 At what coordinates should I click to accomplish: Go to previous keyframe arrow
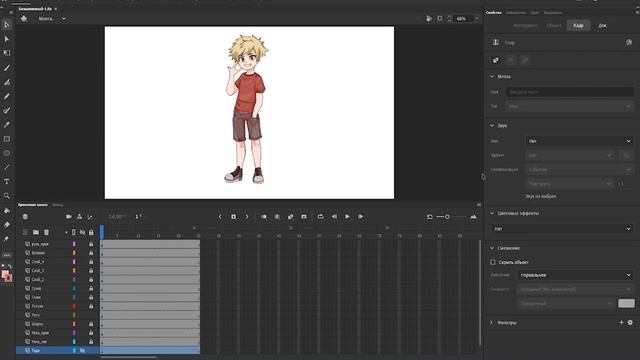pos(220,217)
